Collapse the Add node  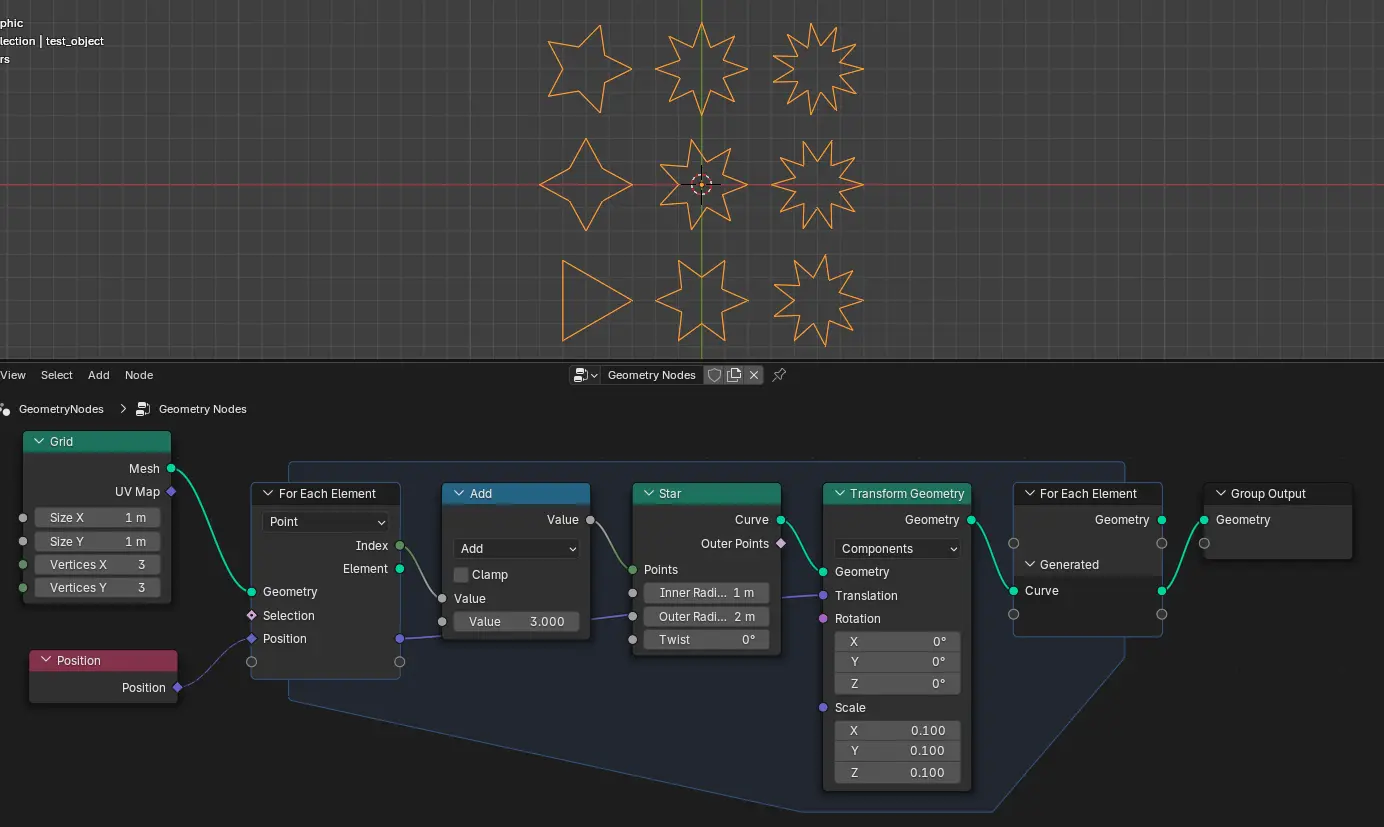(x=459, y=493)
